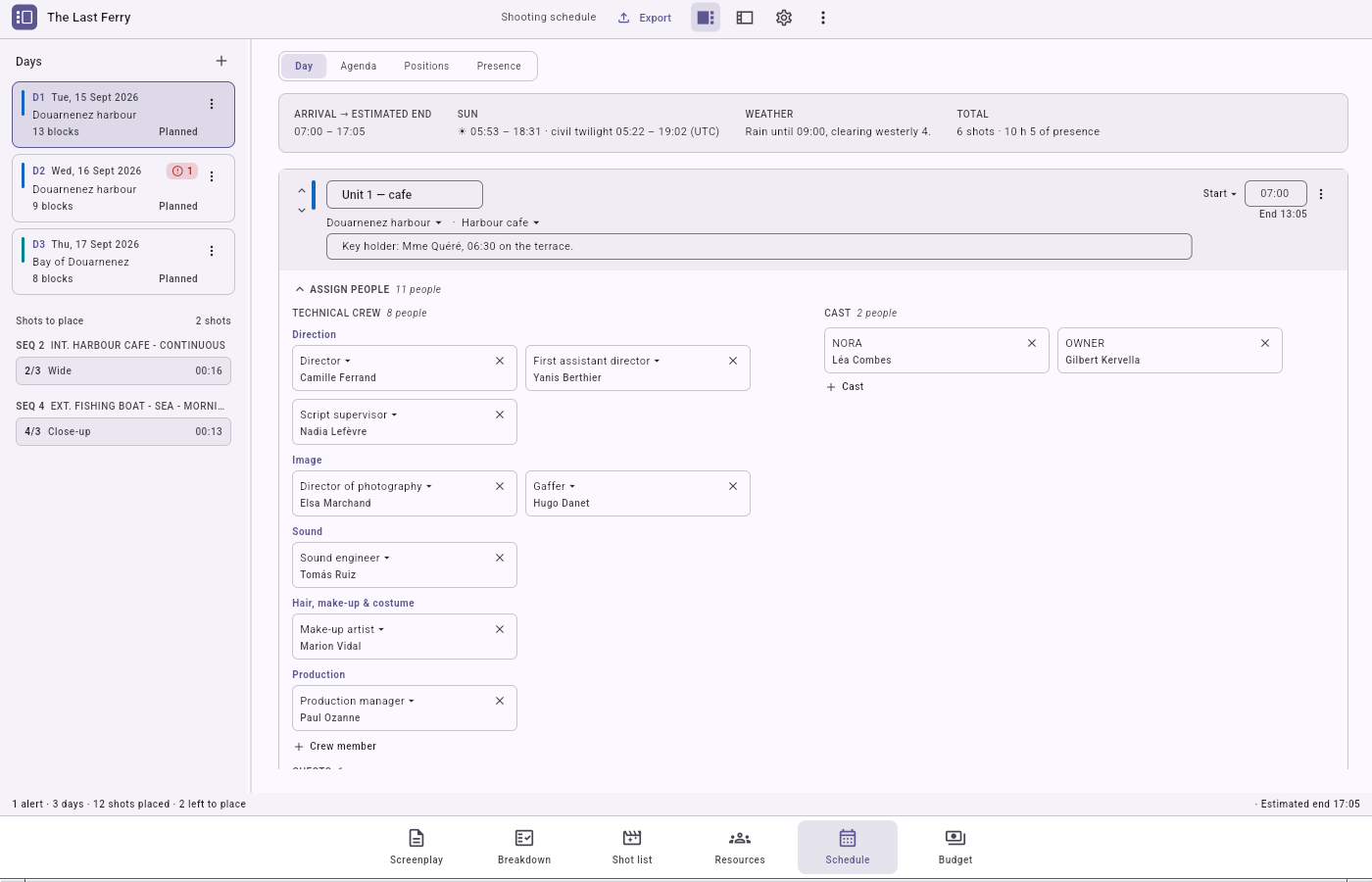This screenshot has height=882, width=1372.
Task: Move Unit 1 up
Action: [x=302, y=191]
